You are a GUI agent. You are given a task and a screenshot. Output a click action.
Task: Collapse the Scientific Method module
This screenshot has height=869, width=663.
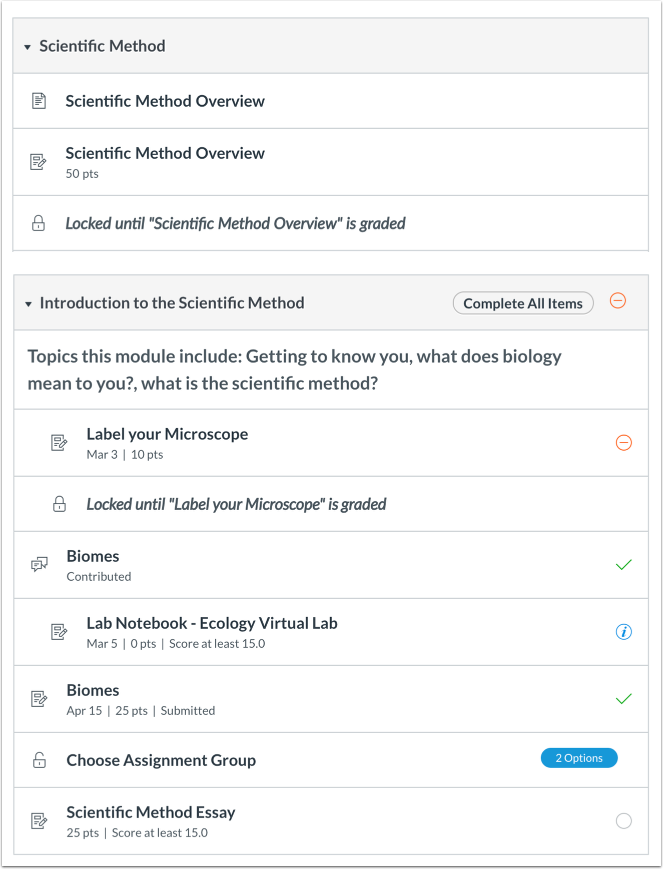(28, 47)
